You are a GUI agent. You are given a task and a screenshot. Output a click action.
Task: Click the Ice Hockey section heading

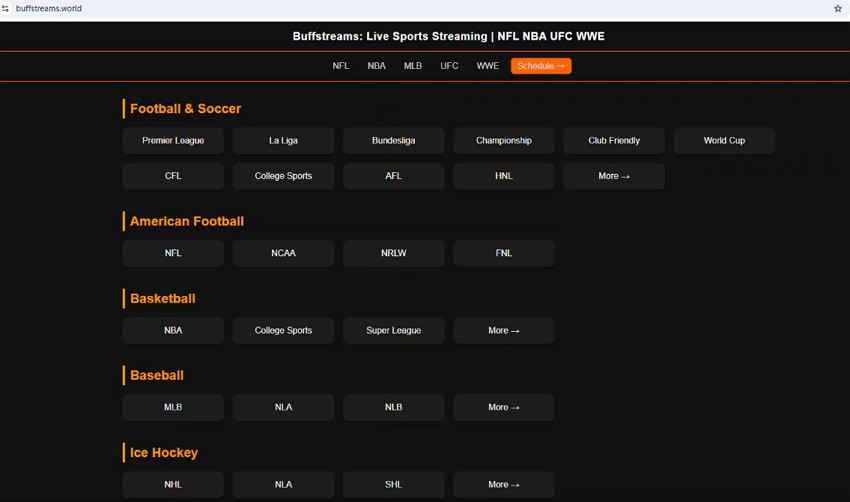click(x=164, y=453)
